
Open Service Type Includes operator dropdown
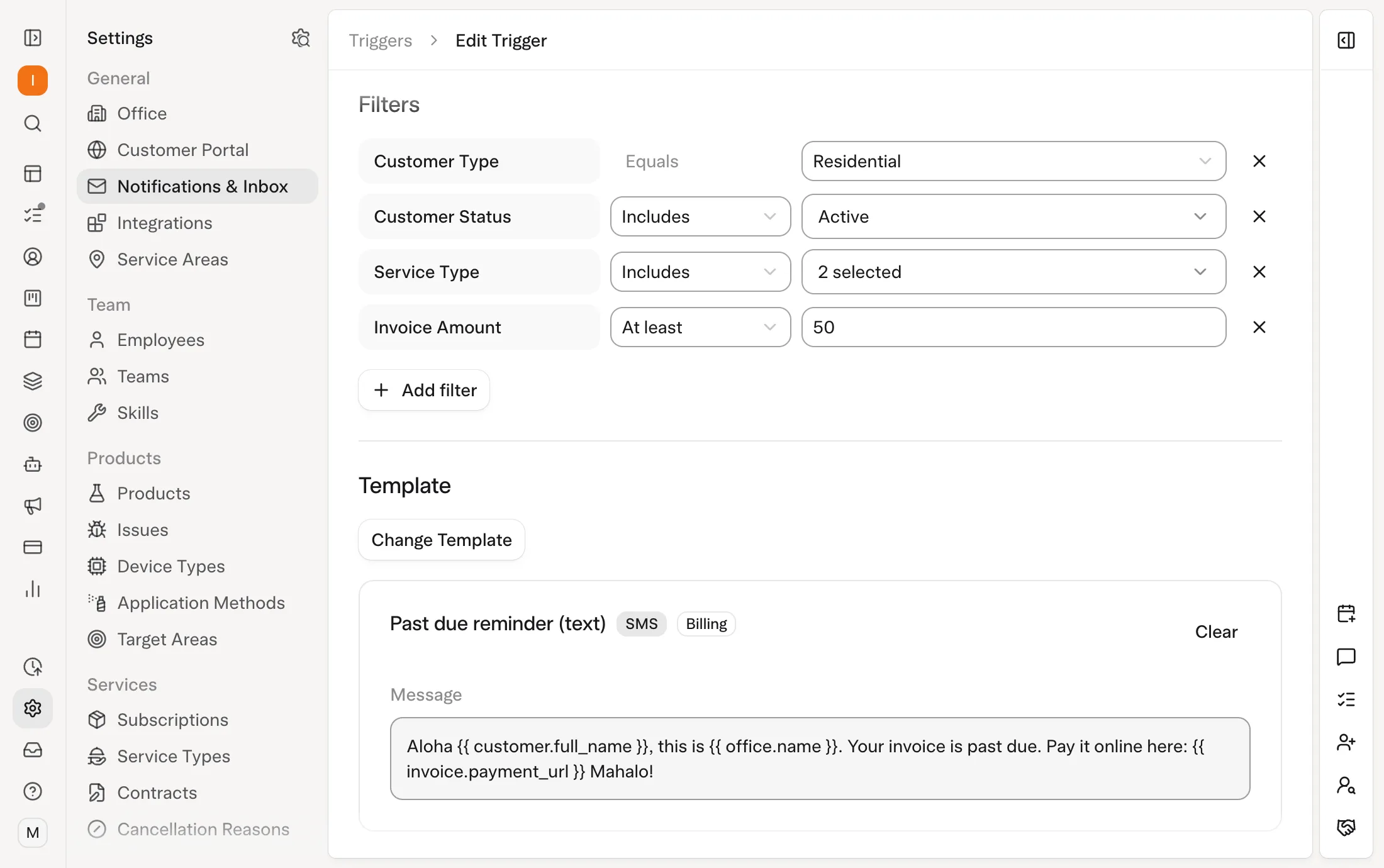tap(700, 272)
